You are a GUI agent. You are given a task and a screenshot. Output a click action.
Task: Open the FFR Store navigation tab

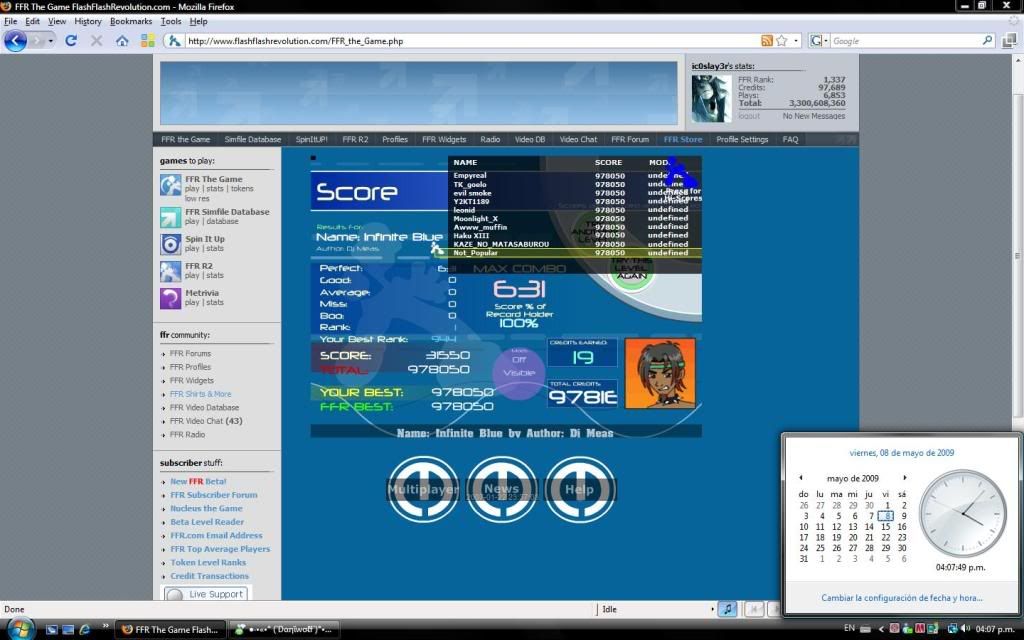tap(683, 140)
